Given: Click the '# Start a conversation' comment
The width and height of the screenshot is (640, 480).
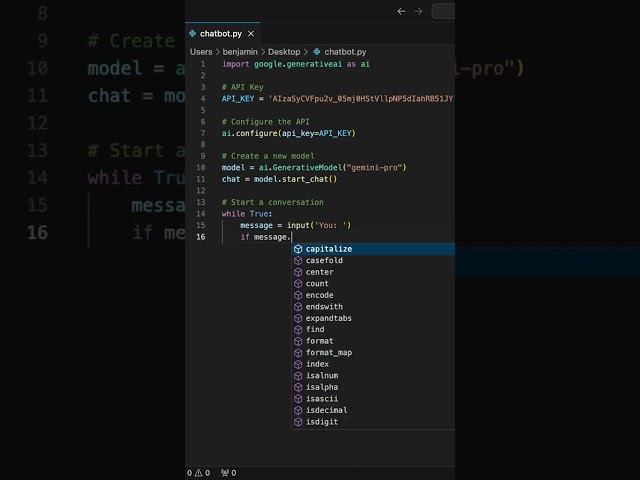Looking at the screenshot, I should 273,202.
